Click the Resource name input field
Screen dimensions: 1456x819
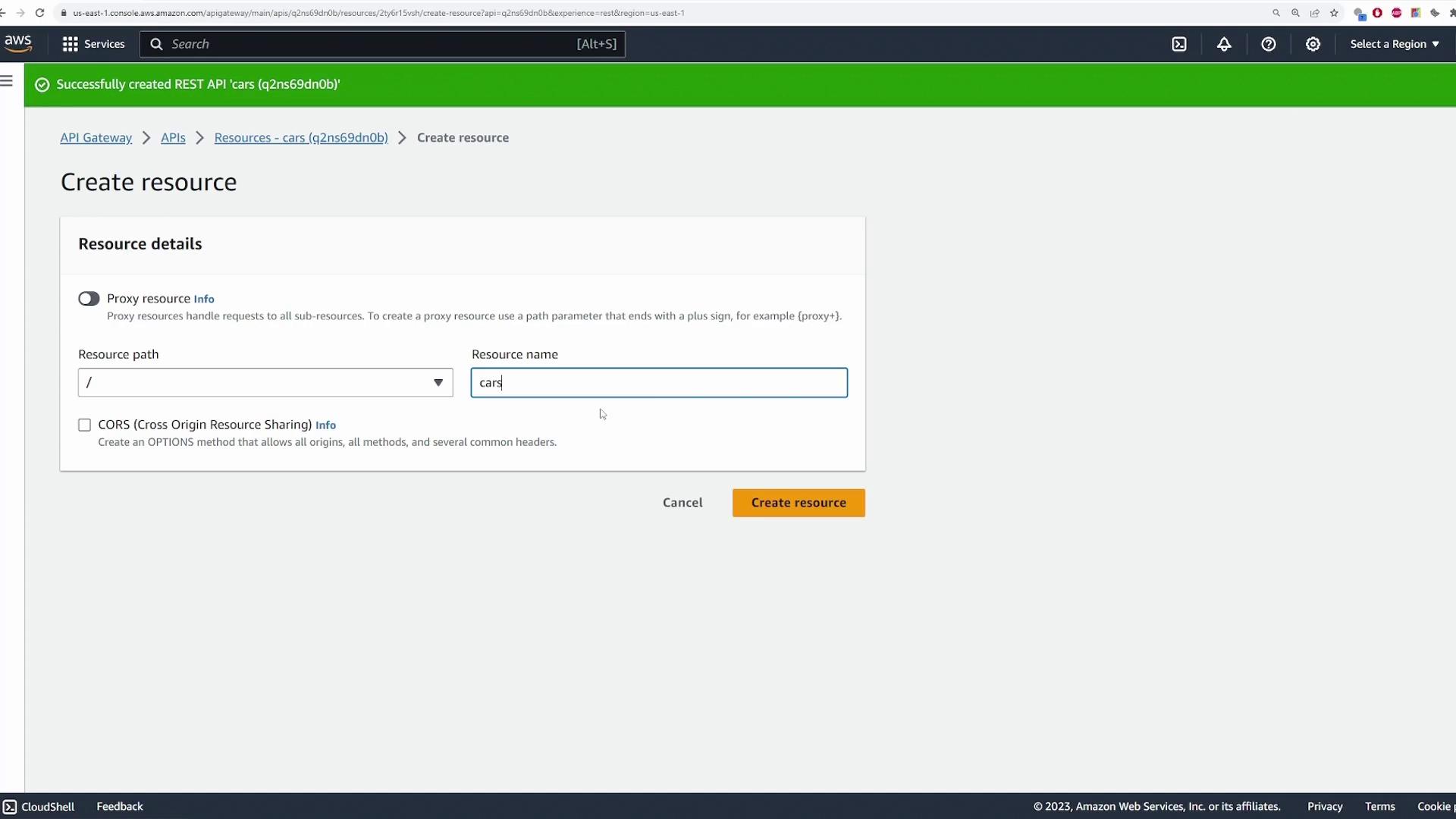(x=658, y=383)
